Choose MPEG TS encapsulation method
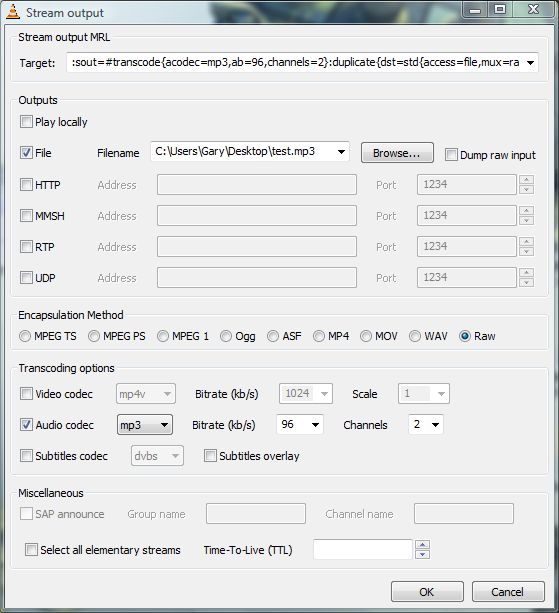 click(25, 336)
